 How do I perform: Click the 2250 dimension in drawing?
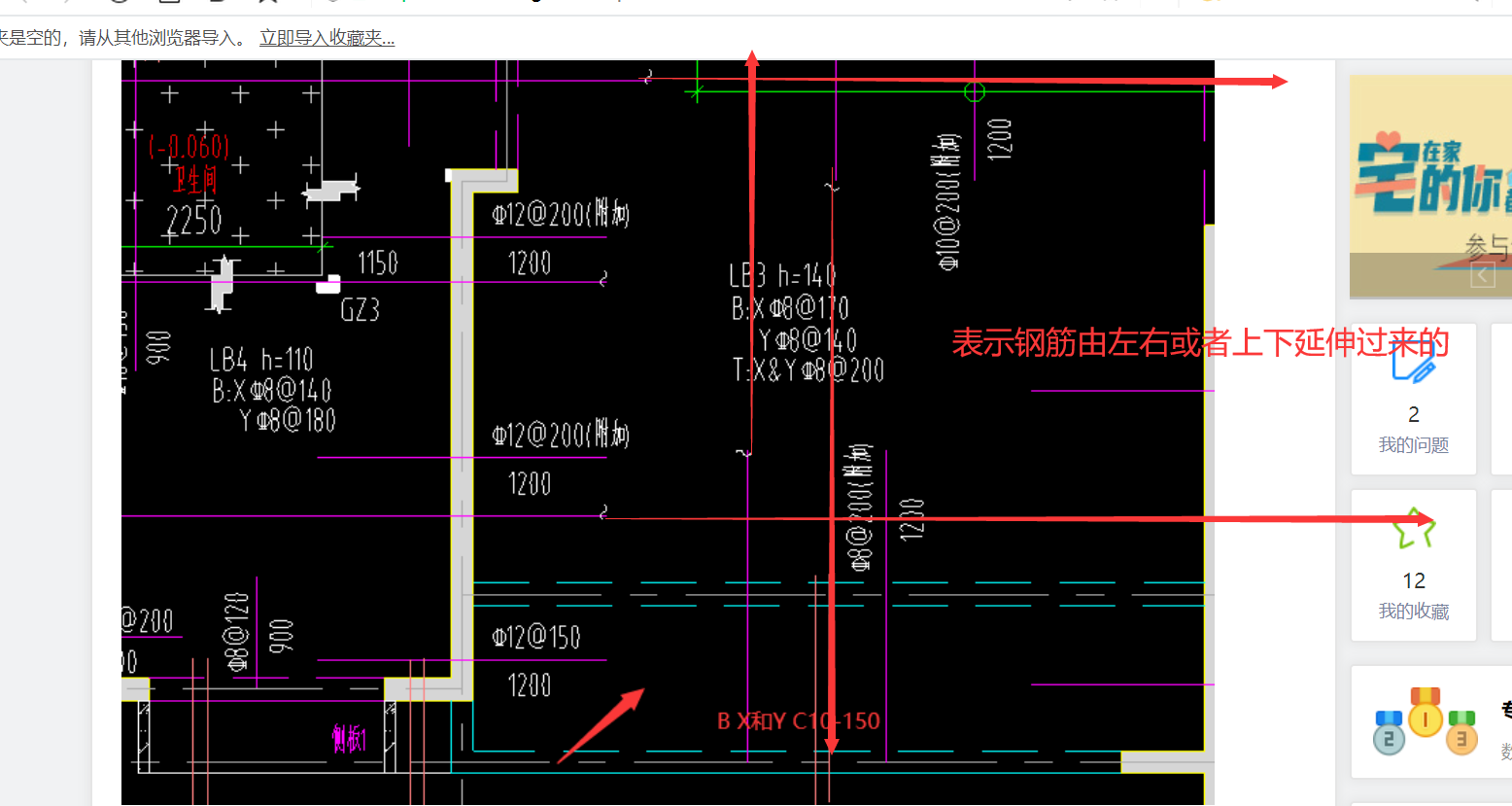point(194,220)
